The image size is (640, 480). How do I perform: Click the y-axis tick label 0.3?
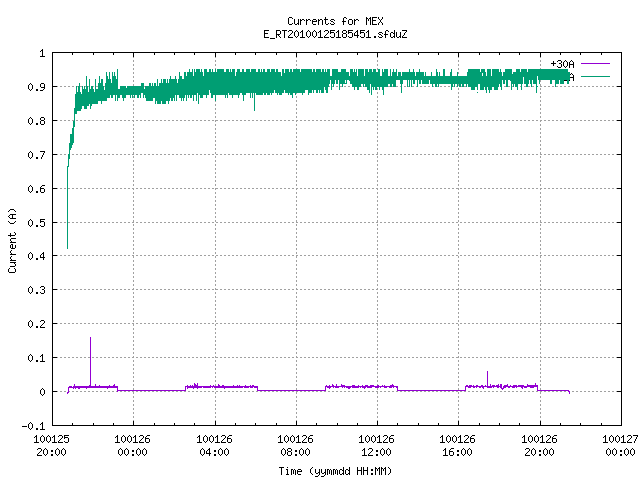click(36, 290)
